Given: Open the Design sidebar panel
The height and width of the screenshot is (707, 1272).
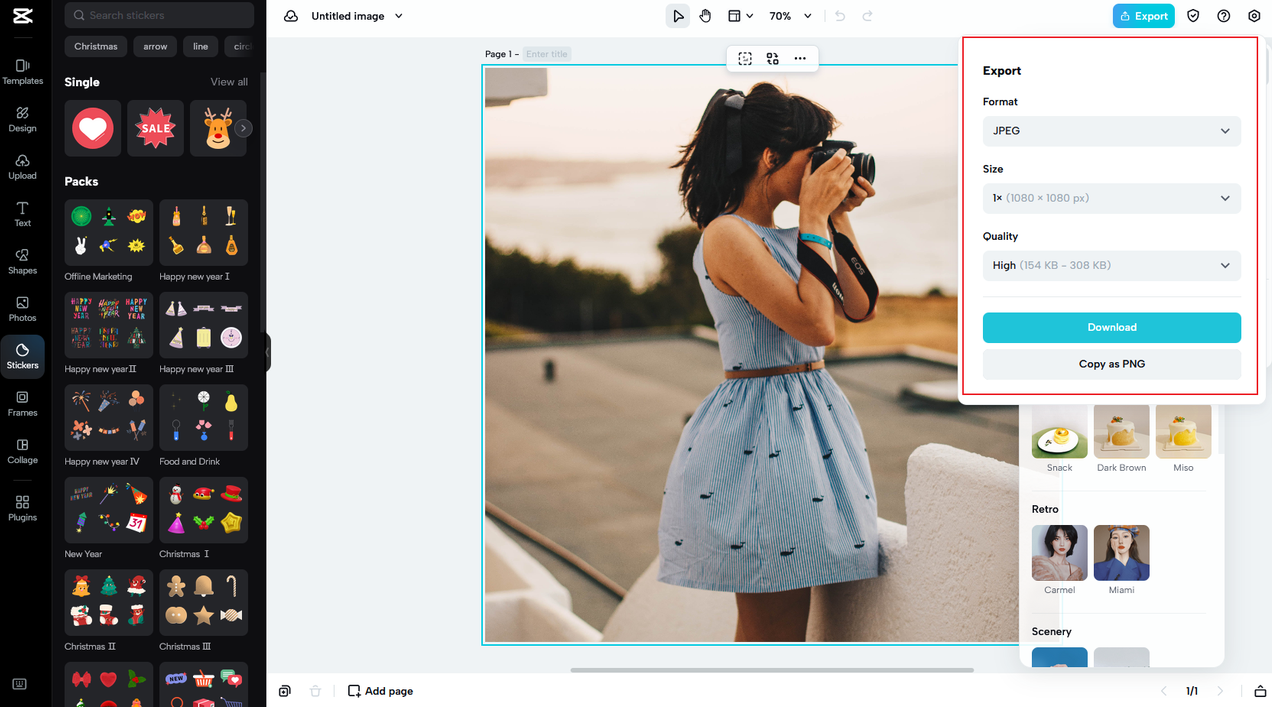Looking at the screenshot, I should coord(22,120).
